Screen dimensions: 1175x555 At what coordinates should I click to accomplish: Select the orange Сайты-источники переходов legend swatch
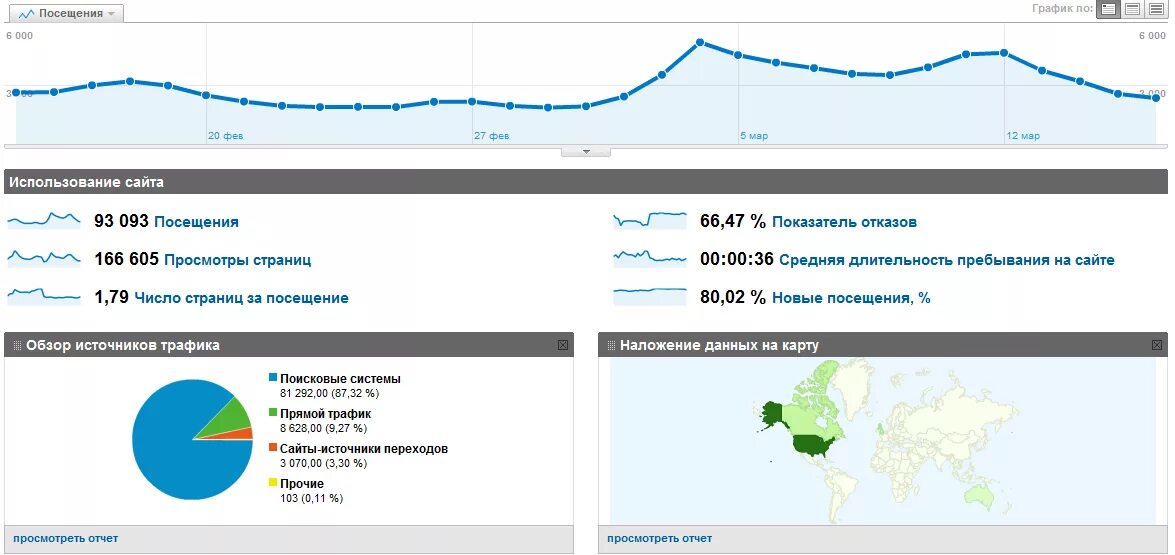[273, 448]
